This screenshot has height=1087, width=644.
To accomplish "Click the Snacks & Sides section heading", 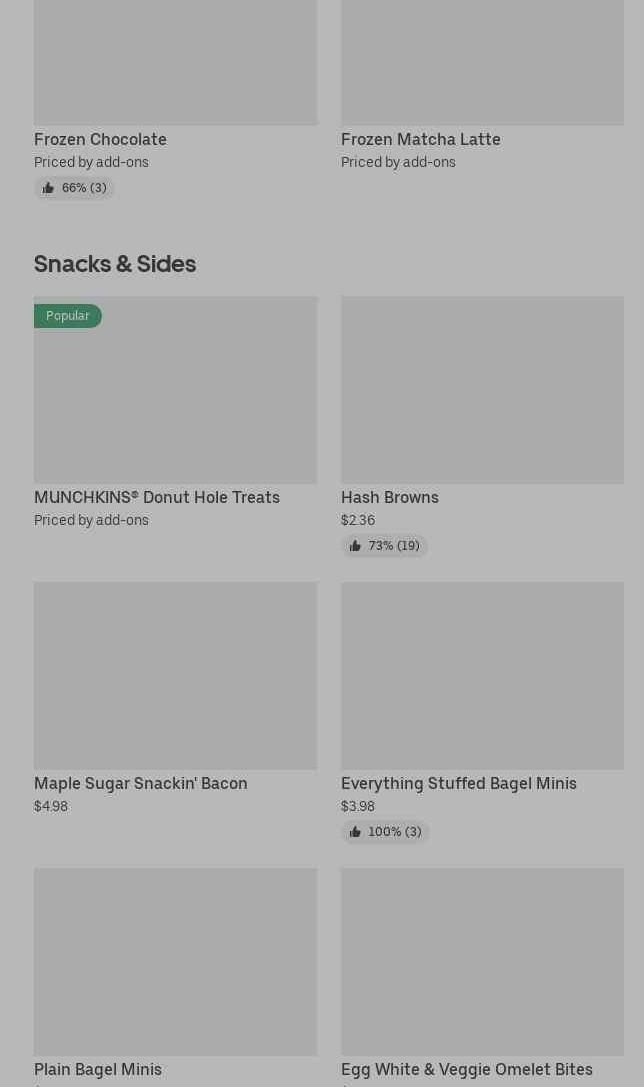I will tap(115, 263).
